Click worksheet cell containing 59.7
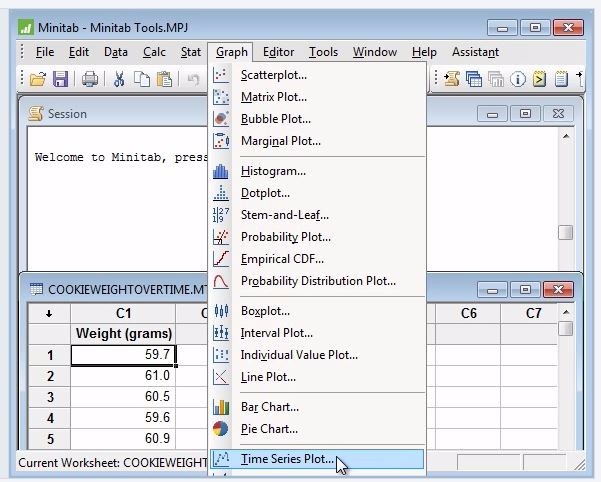 click(x=123, y=355)
